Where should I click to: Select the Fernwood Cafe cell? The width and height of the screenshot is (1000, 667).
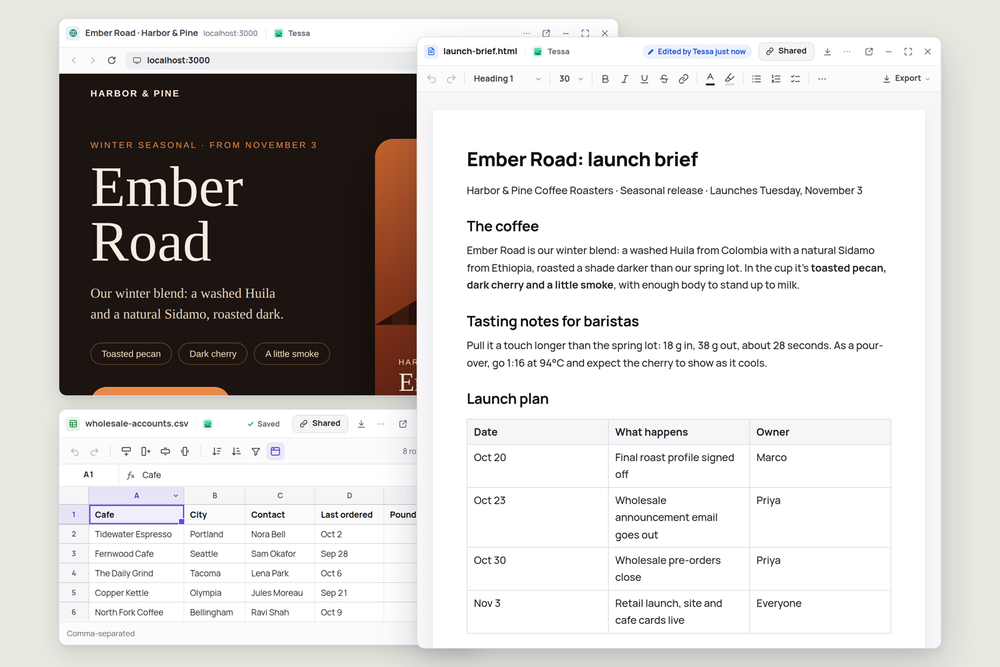(136, 553)
